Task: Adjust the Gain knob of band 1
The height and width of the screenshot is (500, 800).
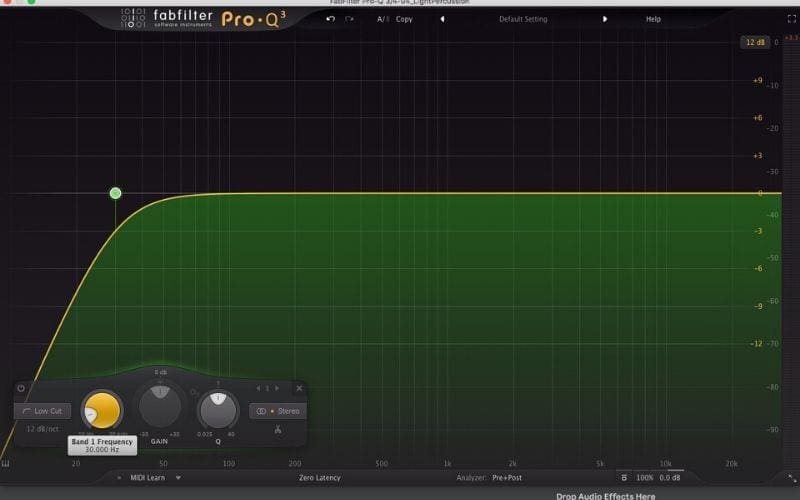Action: click(x=160, y=406)
